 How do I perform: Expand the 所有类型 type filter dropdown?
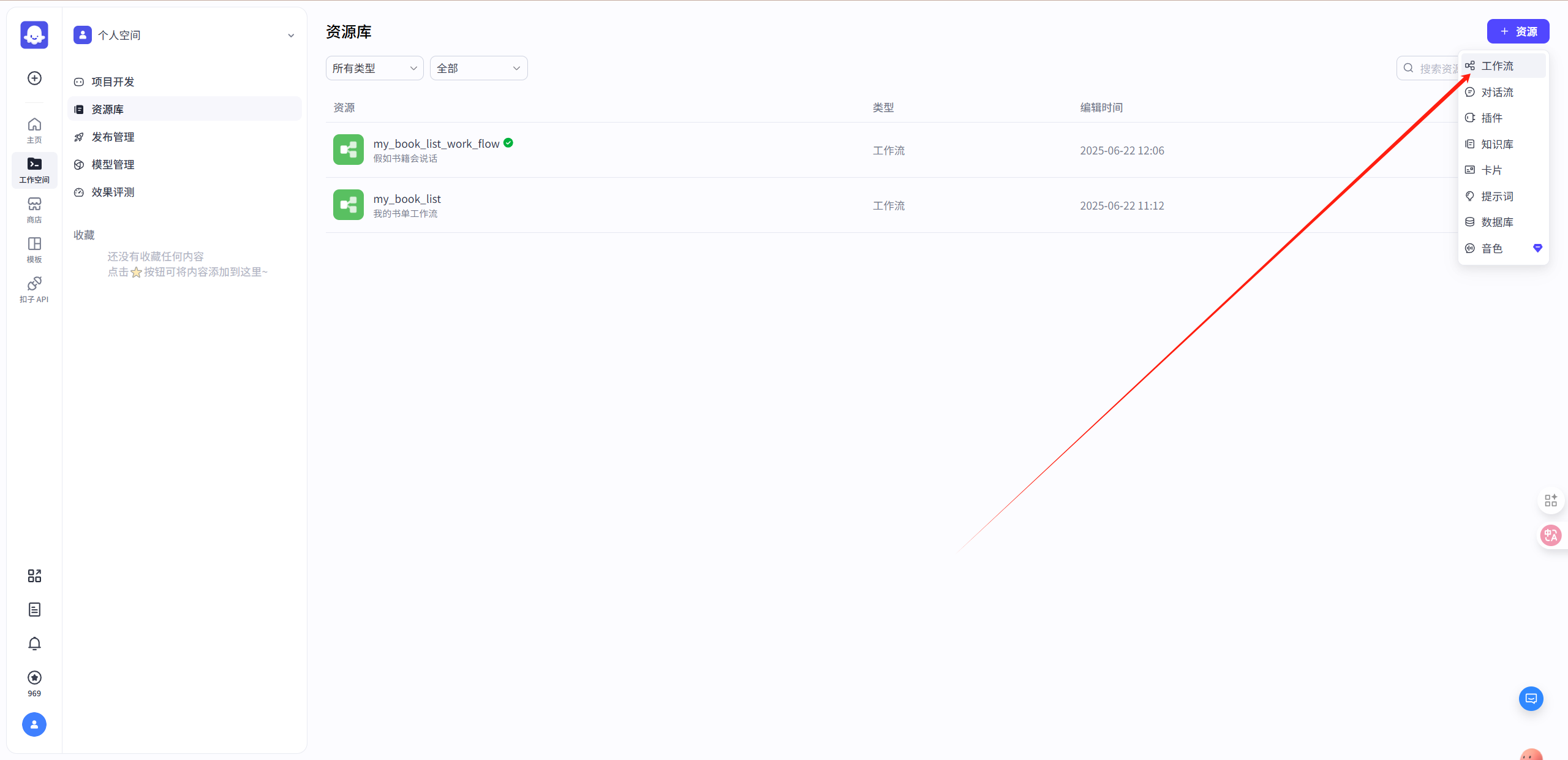point(374,68)
